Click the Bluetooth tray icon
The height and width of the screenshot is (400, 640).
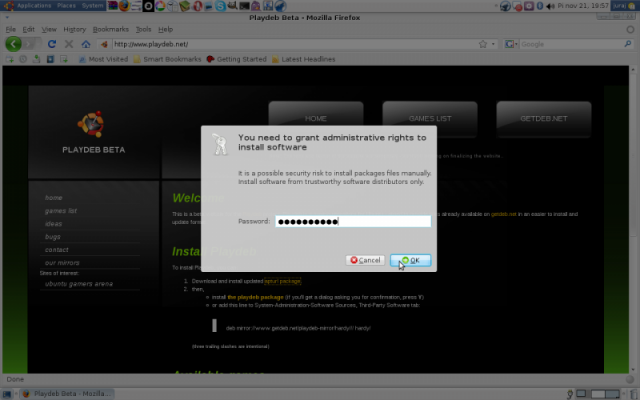point(540,6)
